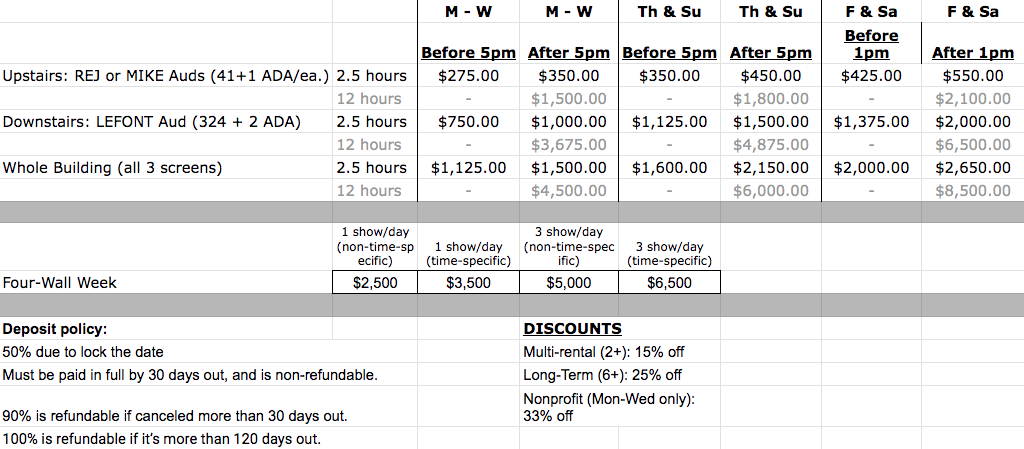Select the $3,675.00 LEFONT 12-hour cell
Image resolution: width=1024 pixels, height=449 pixels.
click(x=569, y=144)
